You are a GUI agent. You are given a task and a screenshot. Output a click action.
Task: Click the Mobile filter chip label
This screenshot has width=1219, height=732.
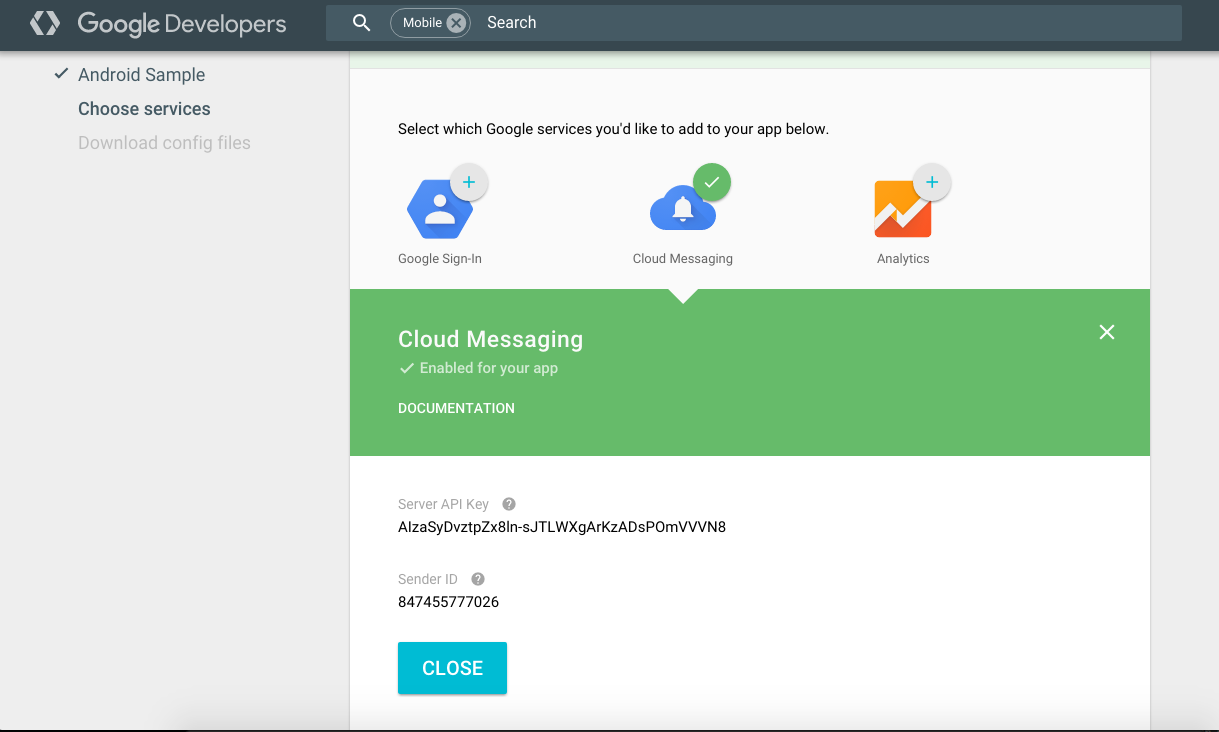point(422,23)
